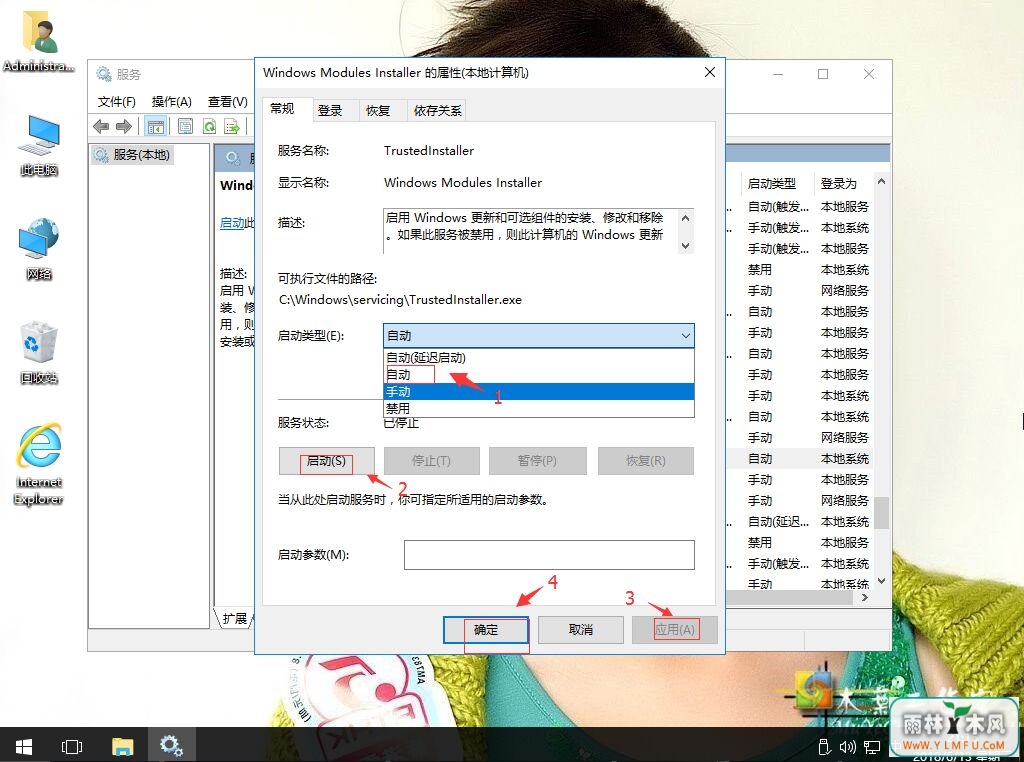Toggle the show/hide console tree toolbar icon

[x=155, y=126]
